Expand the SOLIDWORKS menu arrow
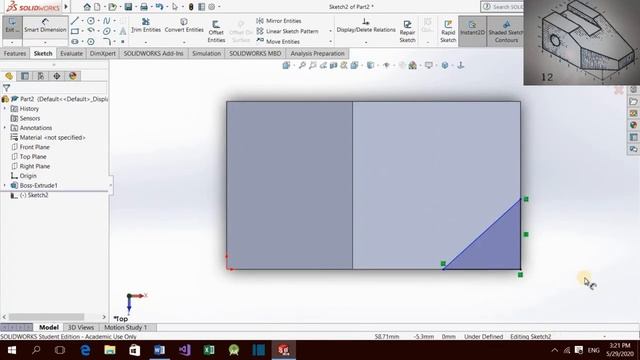640x360 pixels. [66, 7]
